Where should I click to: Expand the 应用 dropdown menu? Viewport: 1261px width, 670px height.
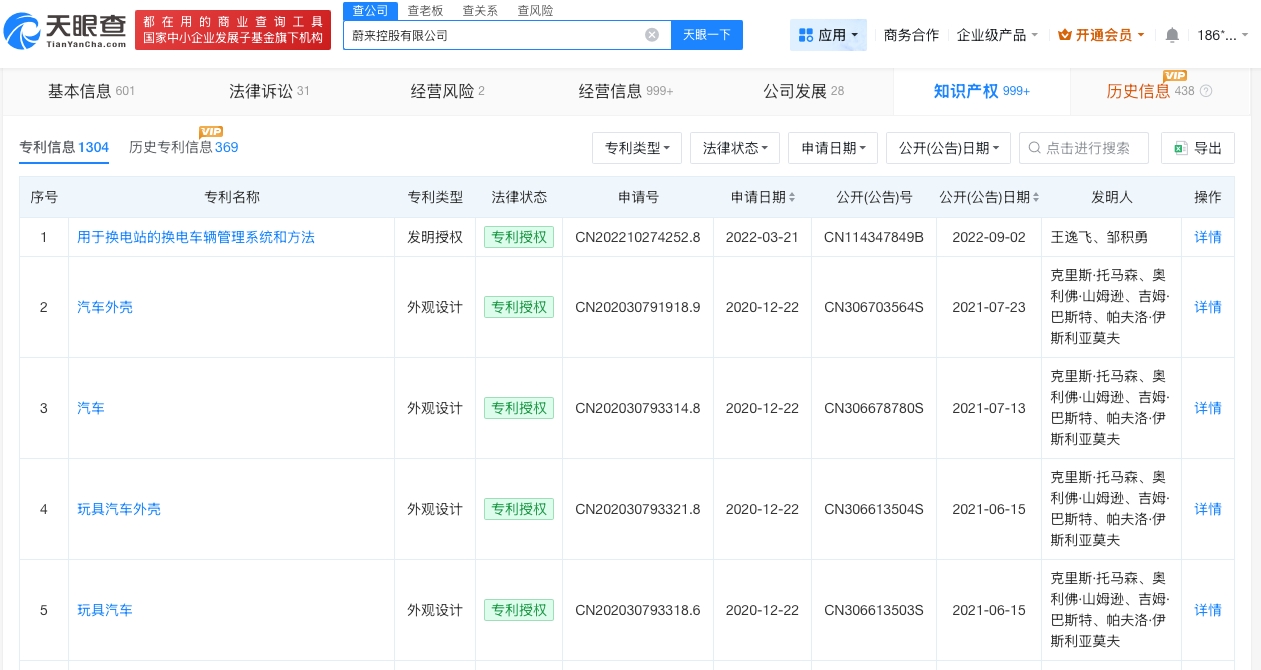click(x=828, y=35)
